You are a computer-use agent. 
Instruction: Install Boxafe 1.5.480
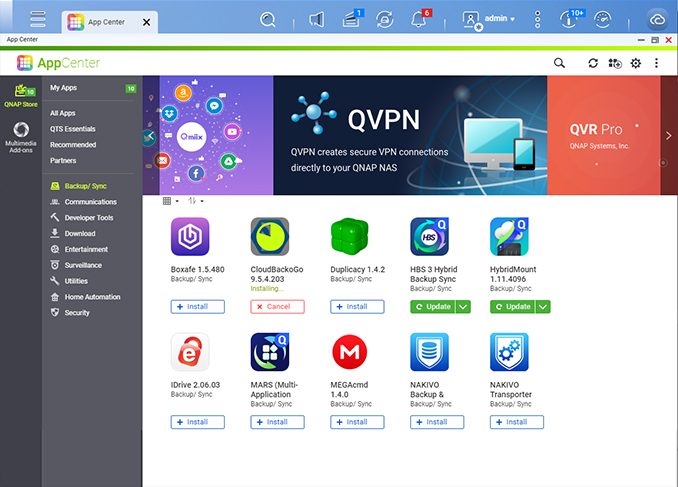click(x=198, y=307)
